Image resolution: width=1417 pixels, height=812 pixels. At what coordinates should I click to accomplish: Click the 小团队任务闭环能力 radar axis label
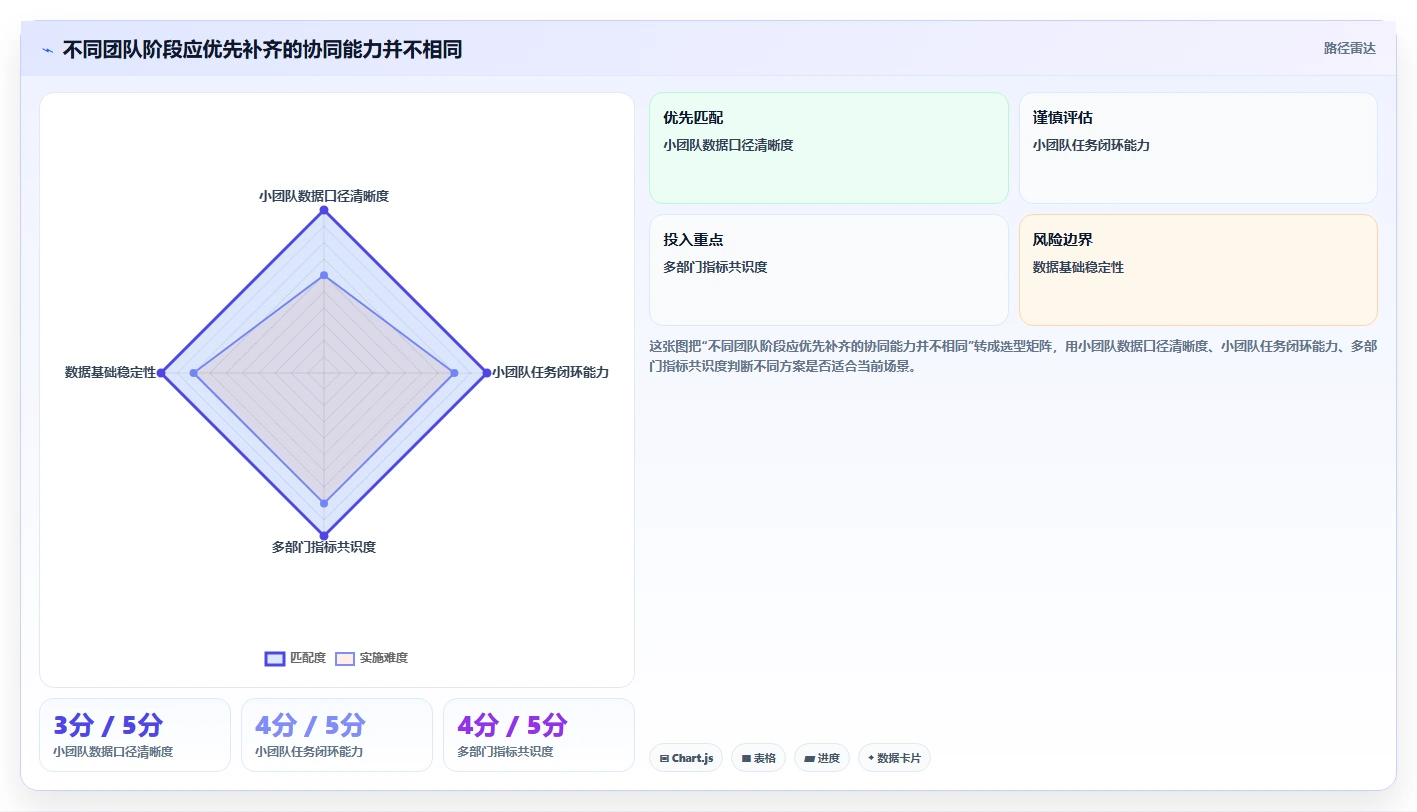[550, 372]
